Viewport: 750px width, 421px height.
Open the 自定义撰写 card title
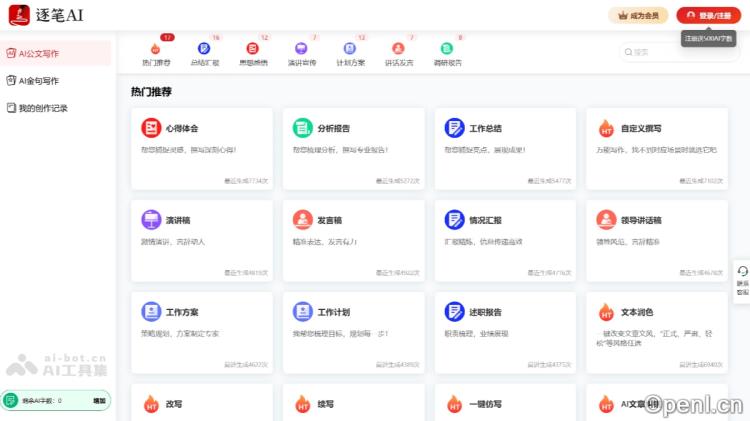coord(641,128)
